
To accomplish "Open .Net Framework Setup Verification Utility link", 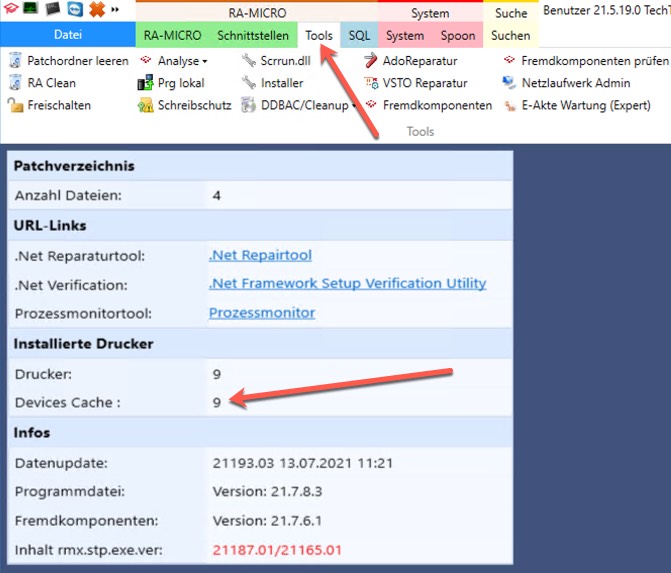I will pos(347,284).
